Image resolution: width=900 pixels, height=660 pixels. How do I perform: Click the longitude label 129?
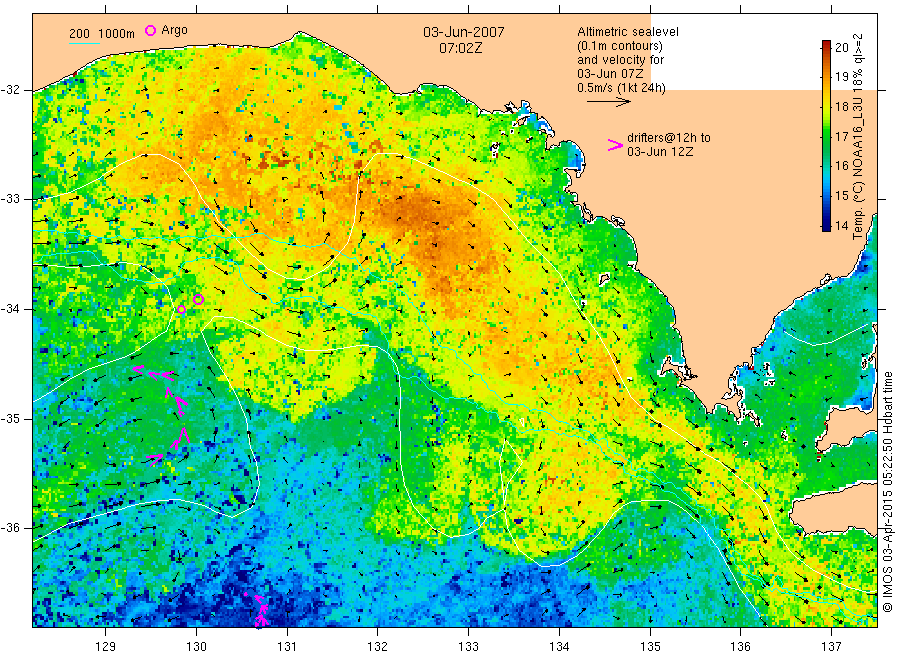pos(106,647)
